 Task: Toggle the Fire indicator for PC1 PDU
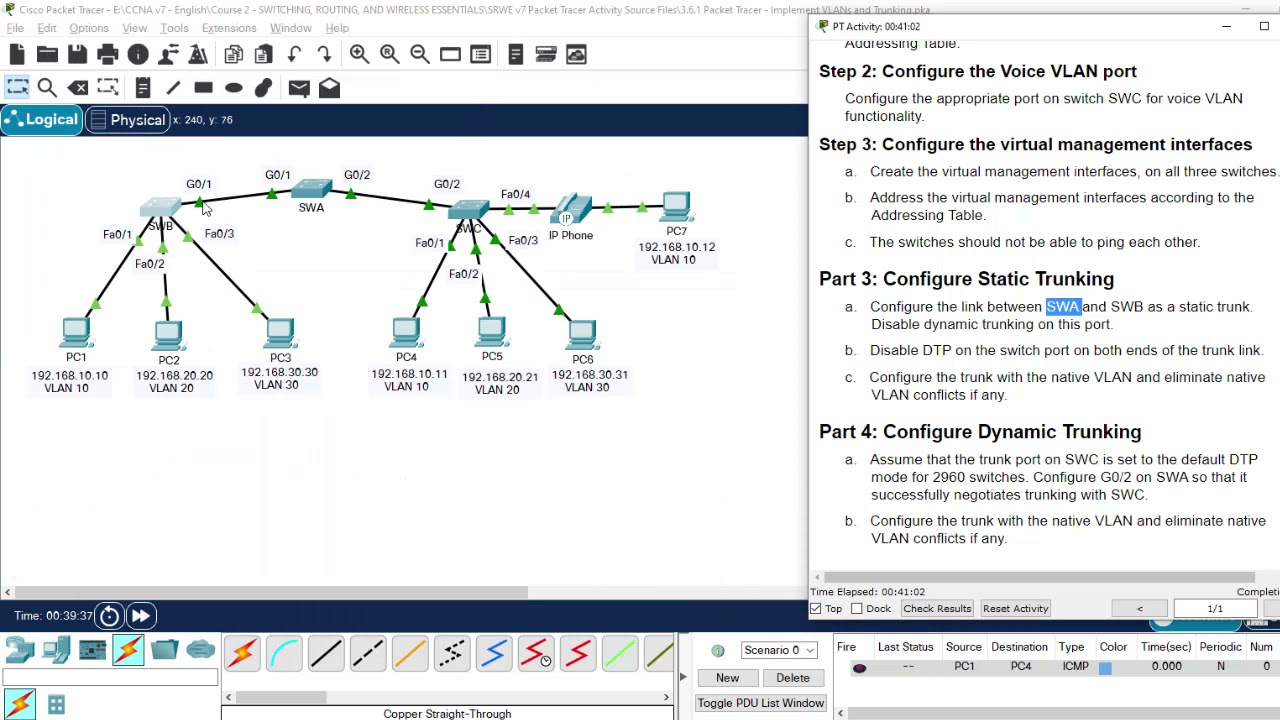click(x=859, y=667)
